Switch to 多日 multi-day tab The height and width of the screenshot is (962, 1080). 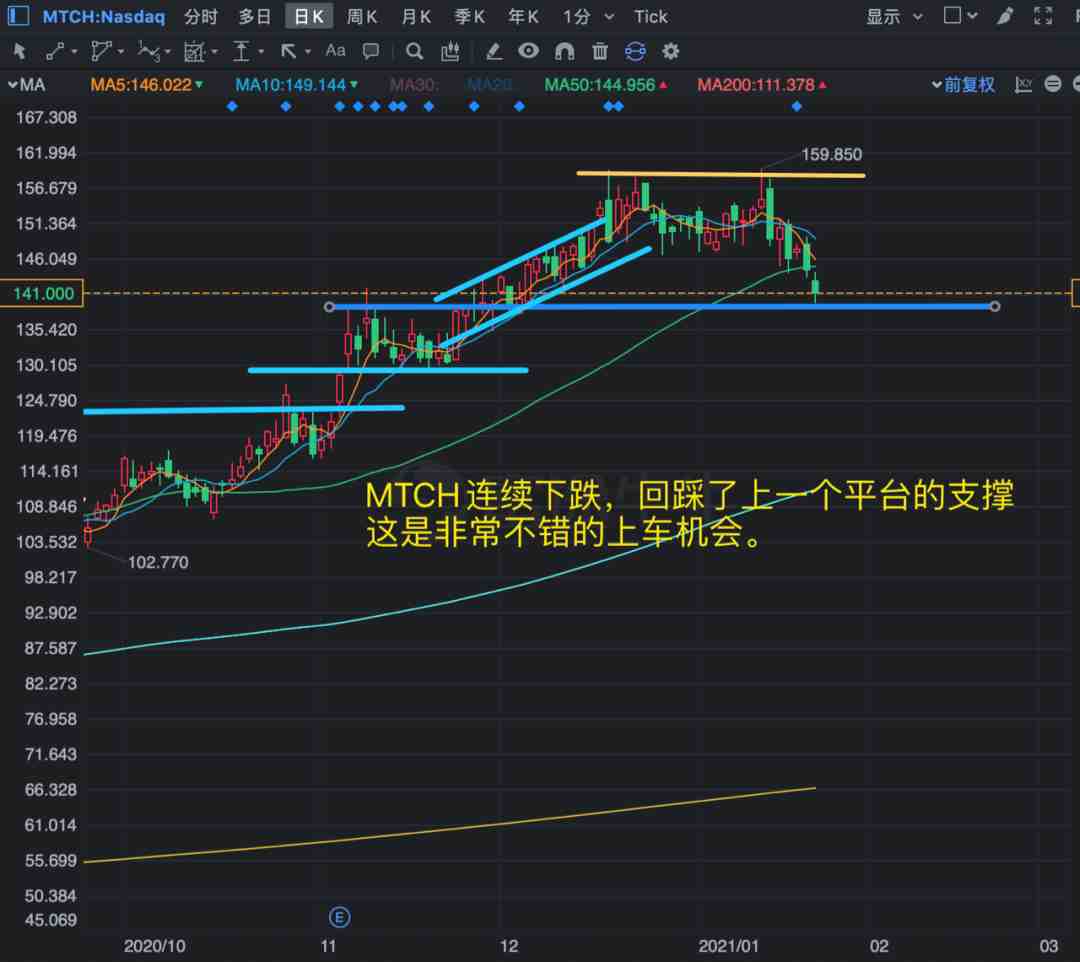254,17
